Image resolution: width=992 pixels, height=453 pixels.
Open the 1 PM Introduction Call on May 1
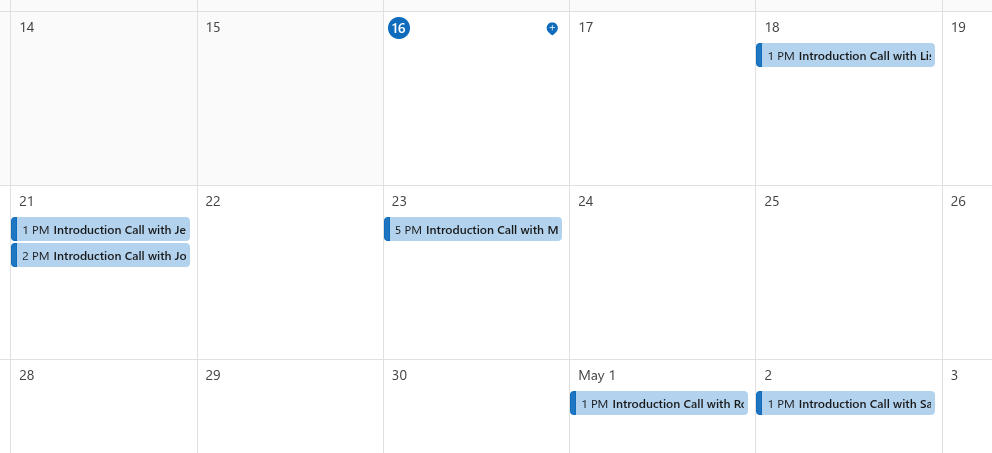[x=660, y=404]
